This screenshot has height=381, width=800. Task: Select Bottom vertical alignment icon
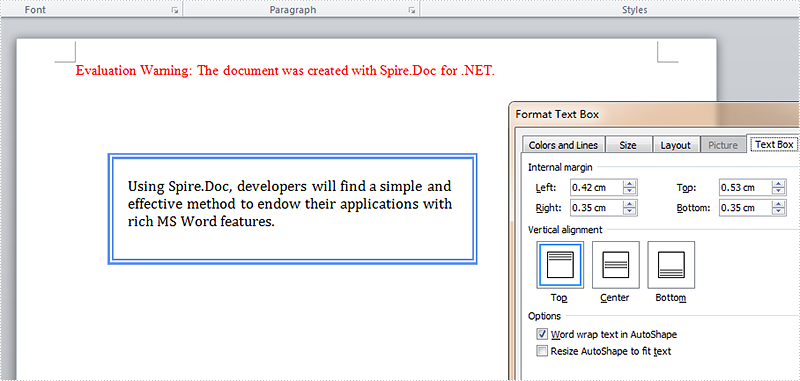coord(671,265)
